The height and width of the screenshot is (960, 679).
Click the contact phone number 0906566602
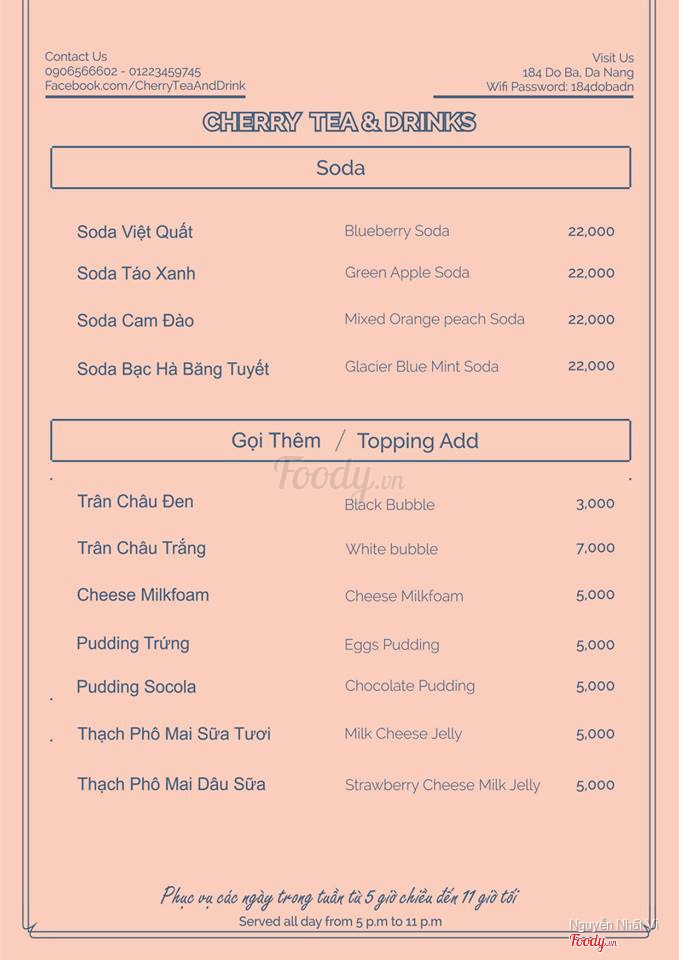[81, 72]
